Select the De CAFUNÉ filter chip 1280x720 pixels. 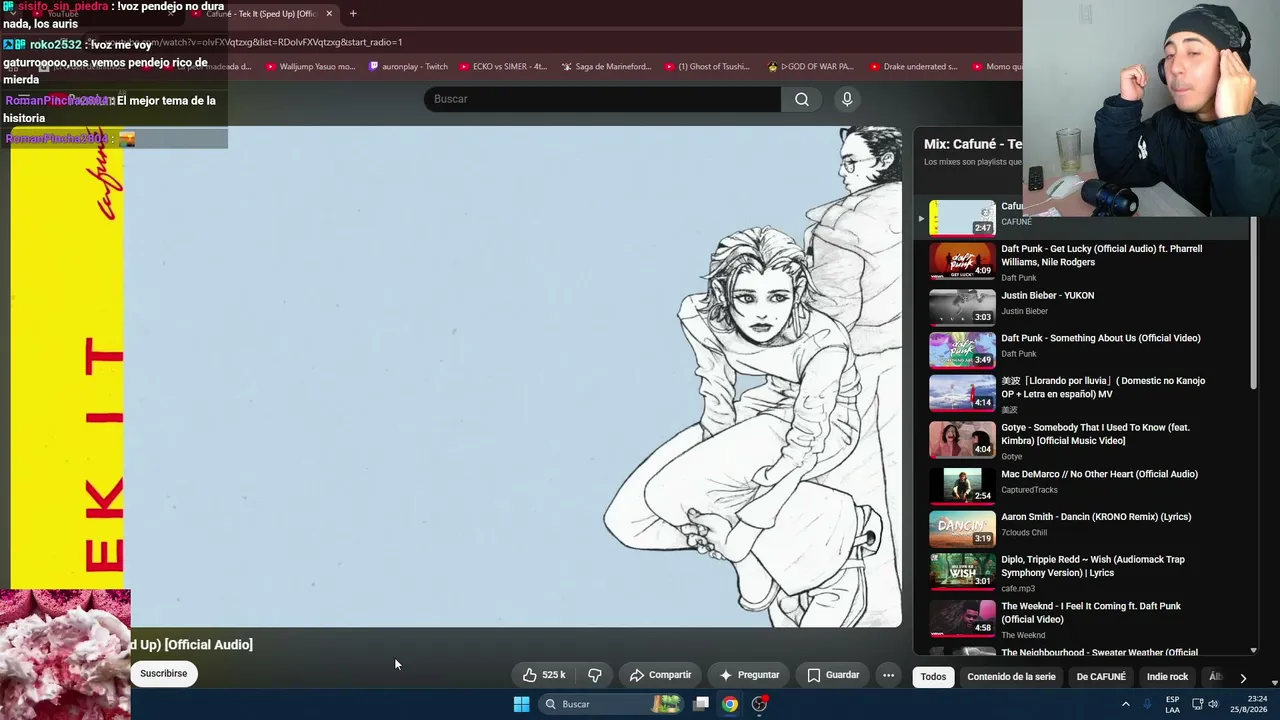pyautogui.click(x=1101, y=677)
